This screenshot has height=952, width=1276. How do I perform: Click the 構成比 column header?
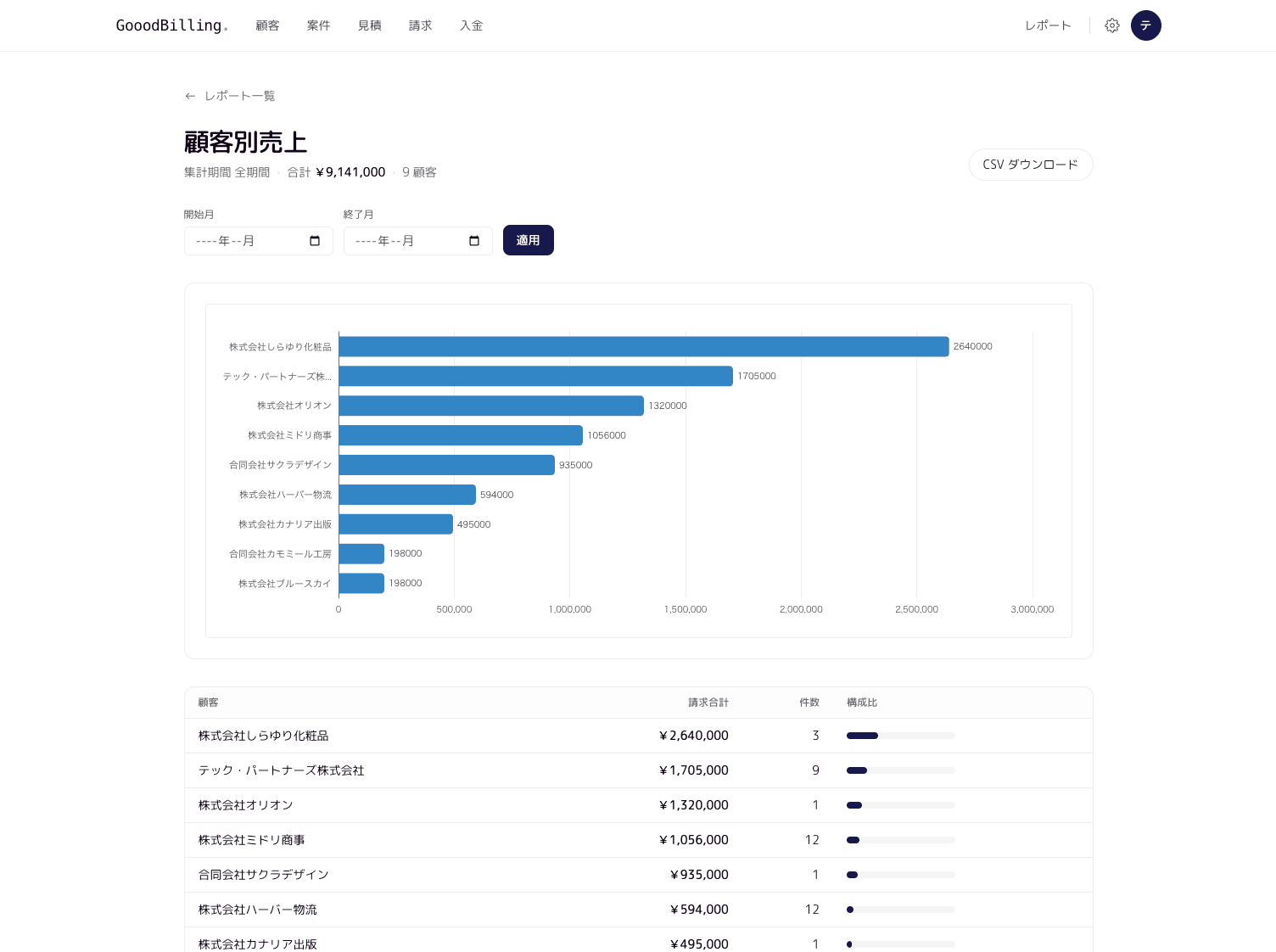862,703
